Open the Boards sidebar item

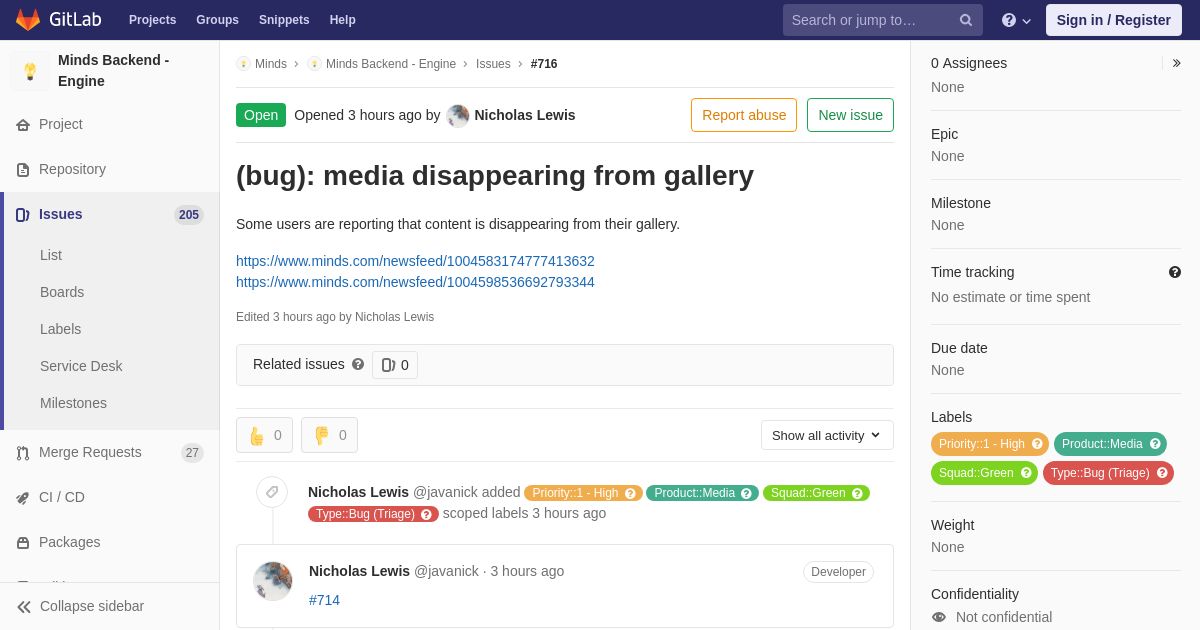(x=62, y=292)
